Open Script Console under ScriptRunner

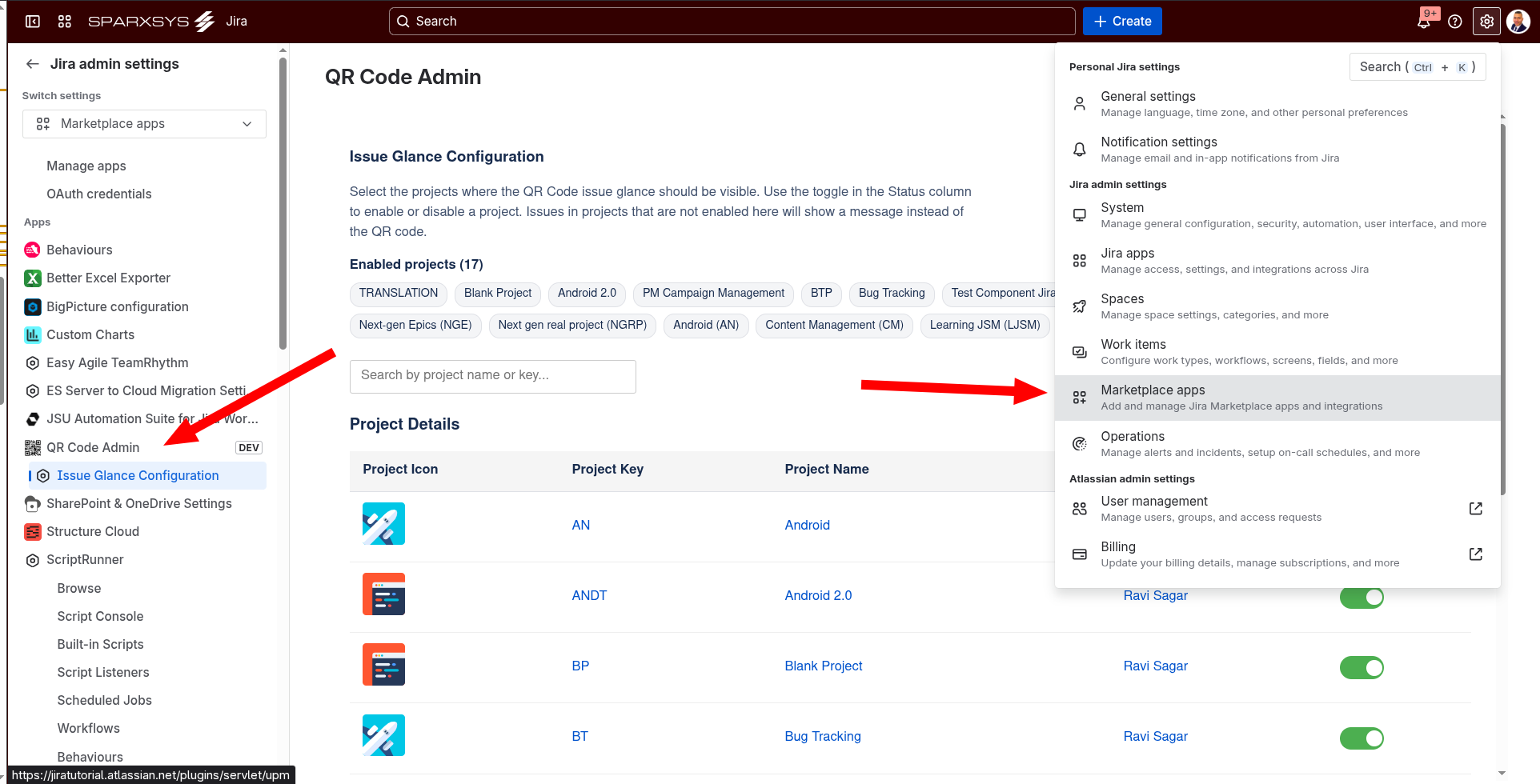100,616
